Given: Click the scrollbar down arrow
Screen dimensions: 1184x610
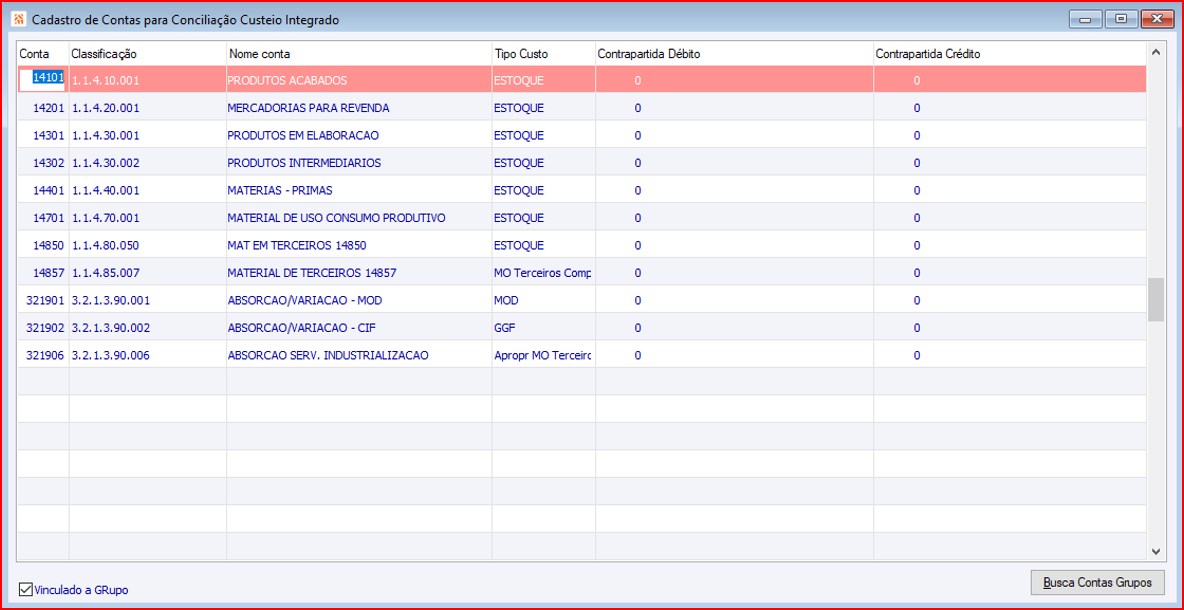Looking at the screenshot, I should click(x=1155, y=551).
